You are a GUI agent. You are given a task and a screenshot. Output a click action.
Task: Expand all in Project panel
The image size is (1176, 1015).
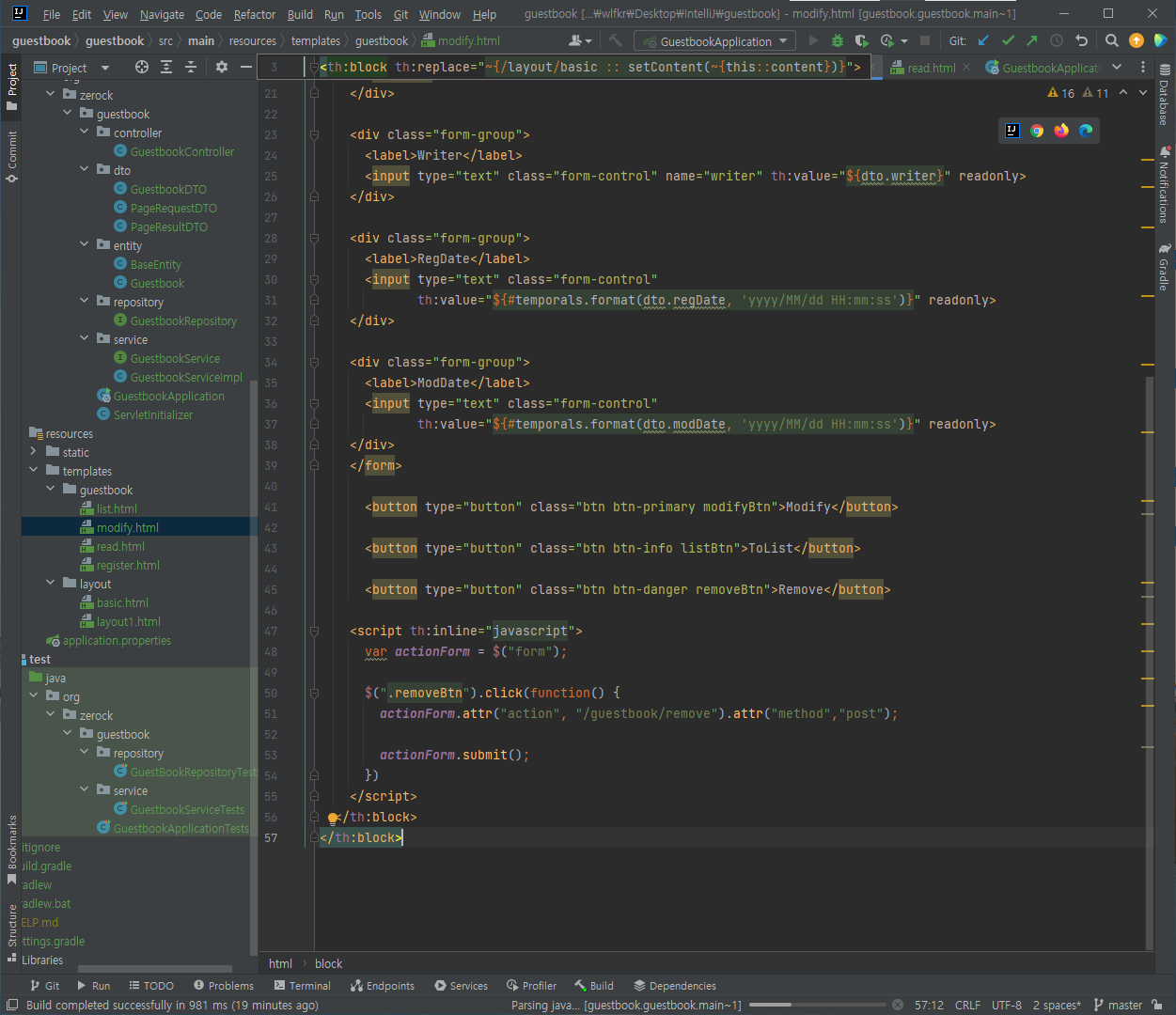point(166,67)
